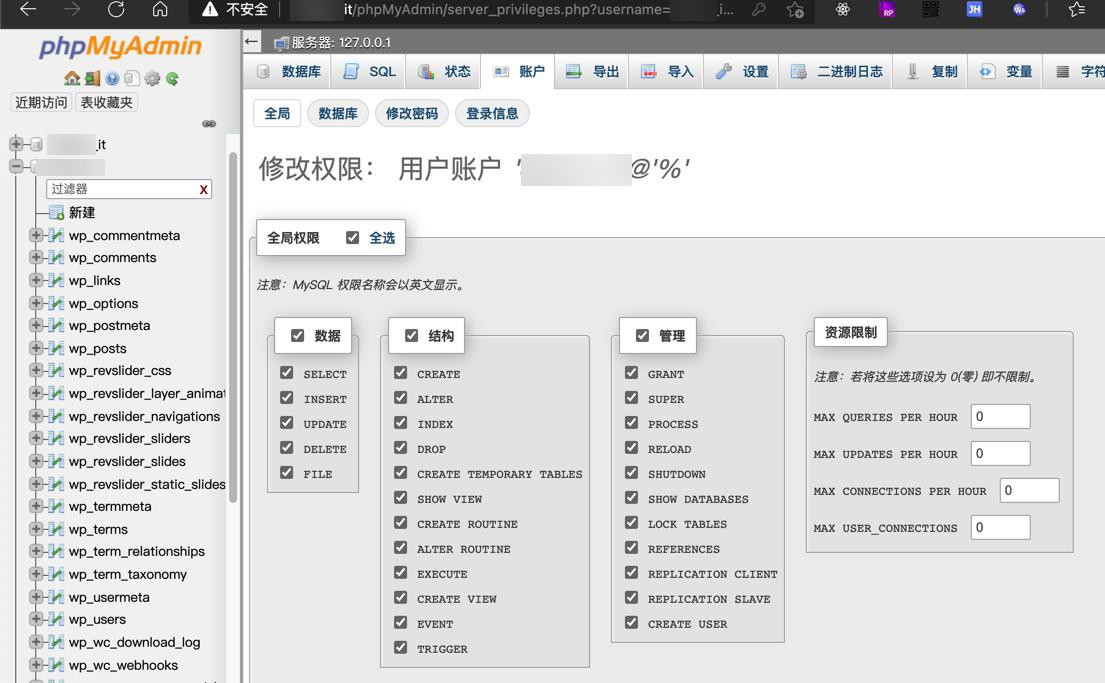Uncheck the CREATE USER privilege
1105x683 pixels.
tap(631, 622)
